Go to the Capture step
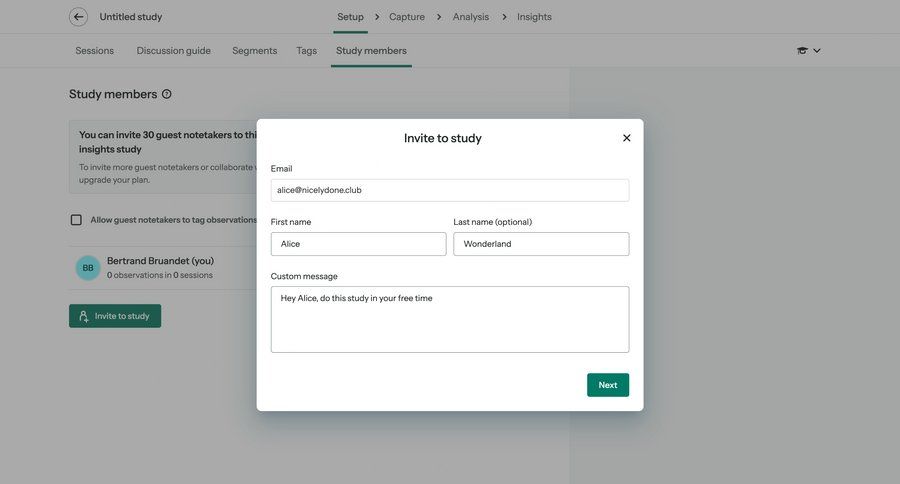The width and height of the screenshot is (900, 484). click(x=406, y=17)
